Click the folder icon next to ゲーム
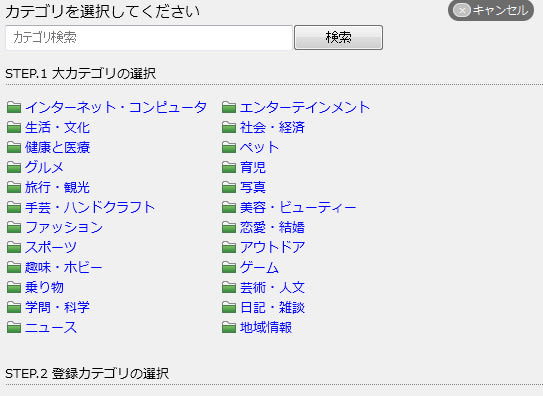 (x=229, y=267)
